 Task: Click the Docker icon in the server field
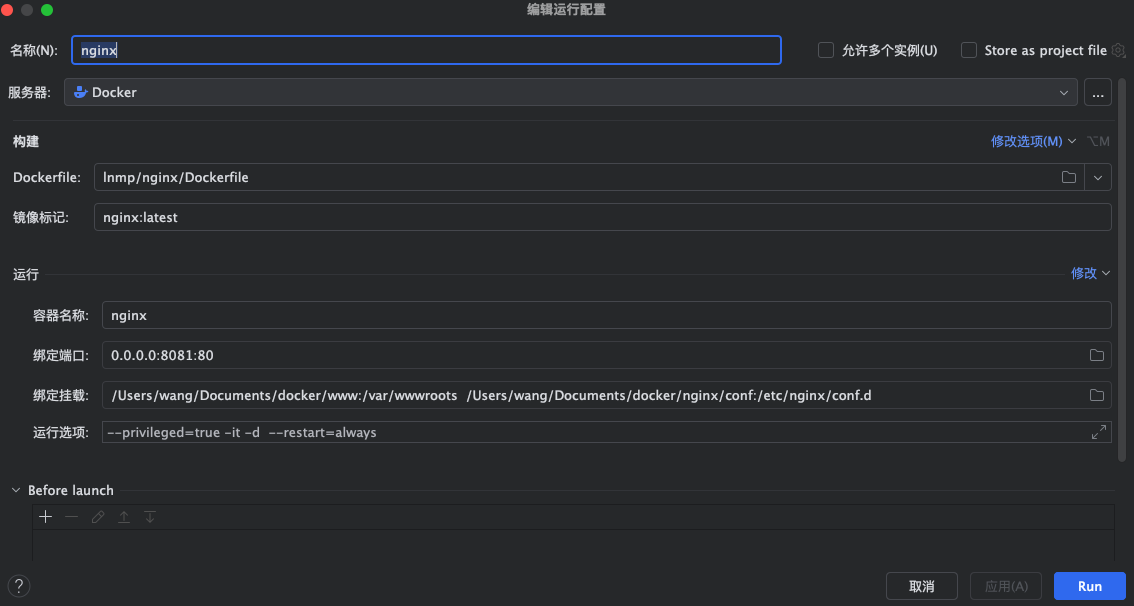click(x=80, y=92)
